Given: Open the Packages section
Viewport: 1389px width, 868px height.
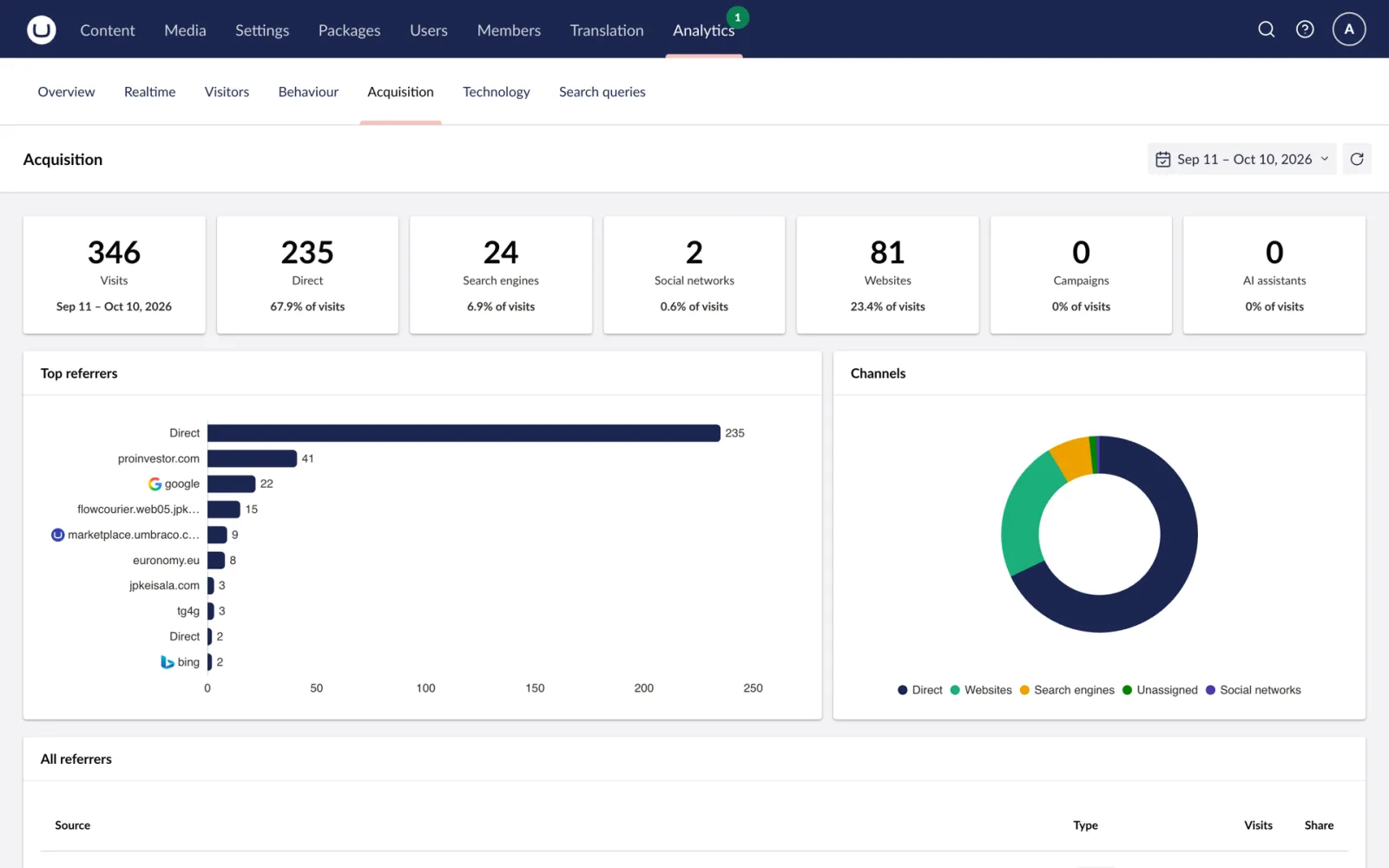Looking at the screenshot, I should [349, 30].
